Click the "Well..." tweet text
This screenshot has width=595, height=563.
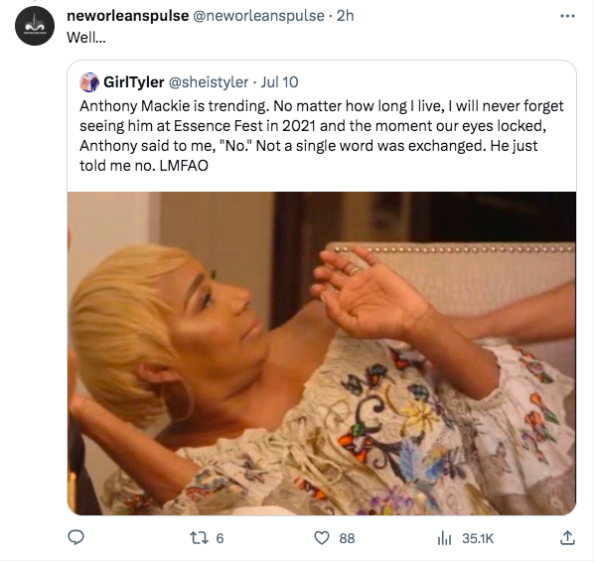86,37
